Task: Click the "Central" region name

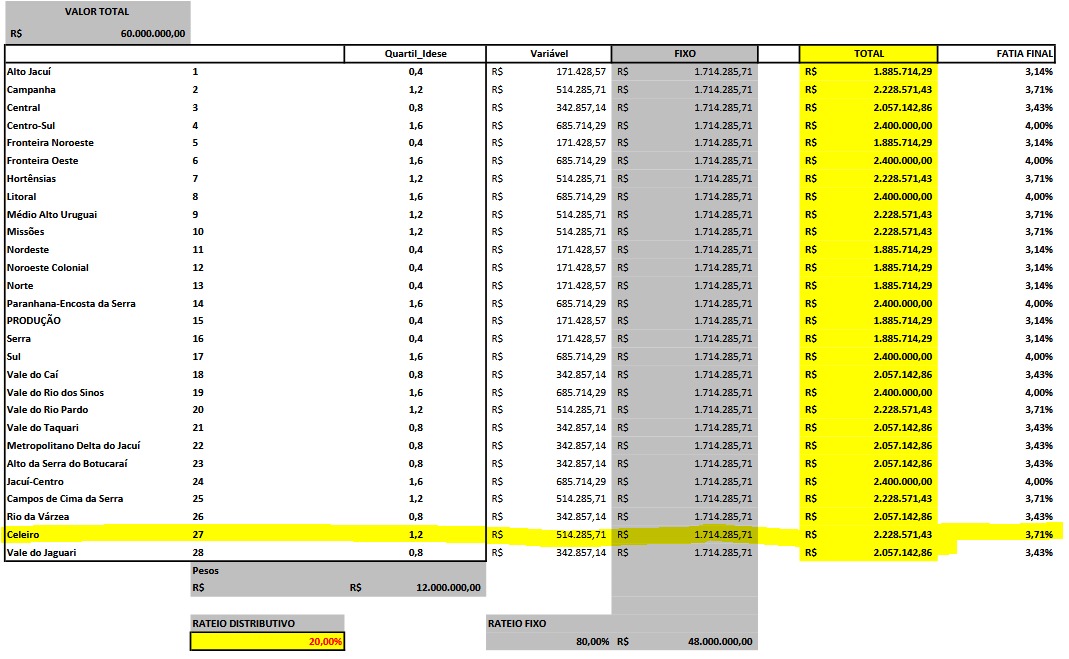Action: click(23, 108)
